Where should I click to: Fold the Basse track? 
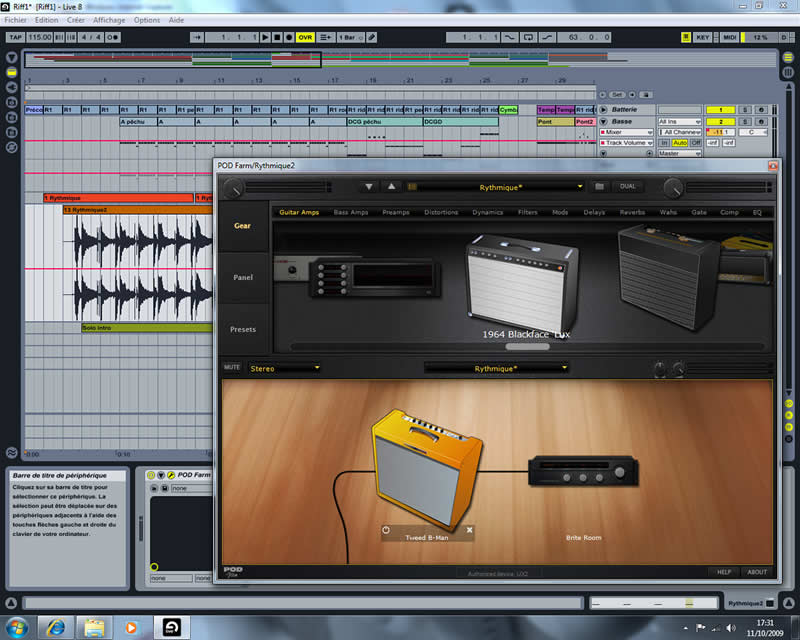coord(604,121)
